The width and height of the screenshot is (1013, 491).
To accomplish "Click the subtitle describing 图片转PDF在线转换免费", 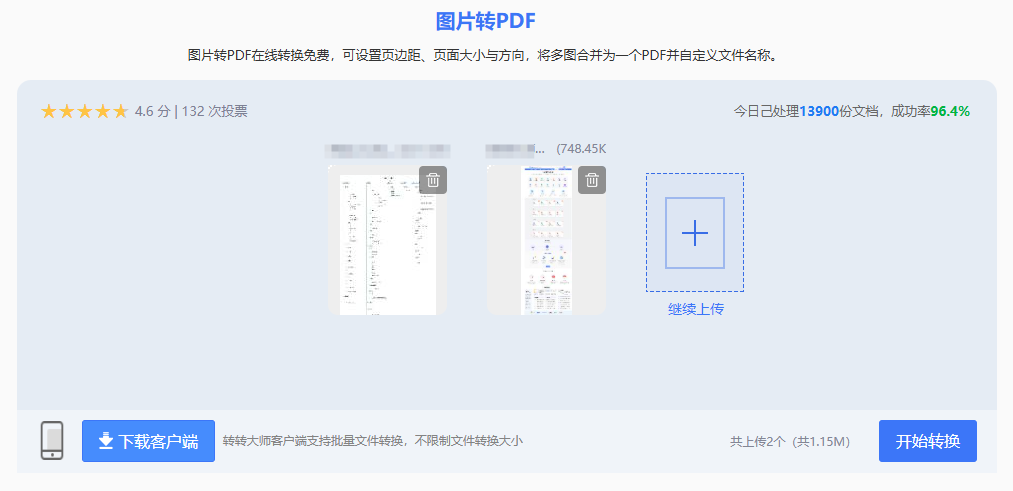I will point(485,55).
